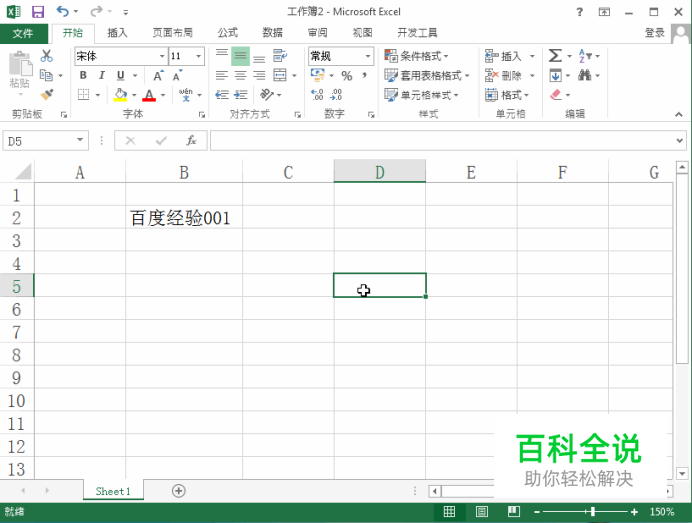The image size is (692, 523).
Task: Open Insert Function fx dialog
Action: click(x=191, y=141)
